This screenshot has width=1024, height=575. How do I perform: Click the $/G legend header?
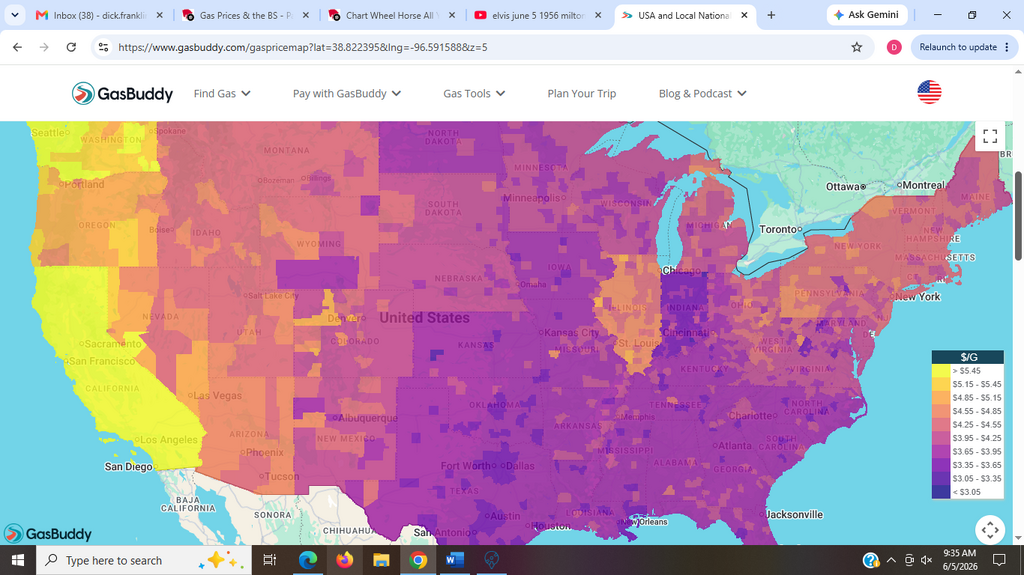coord(967,357)
